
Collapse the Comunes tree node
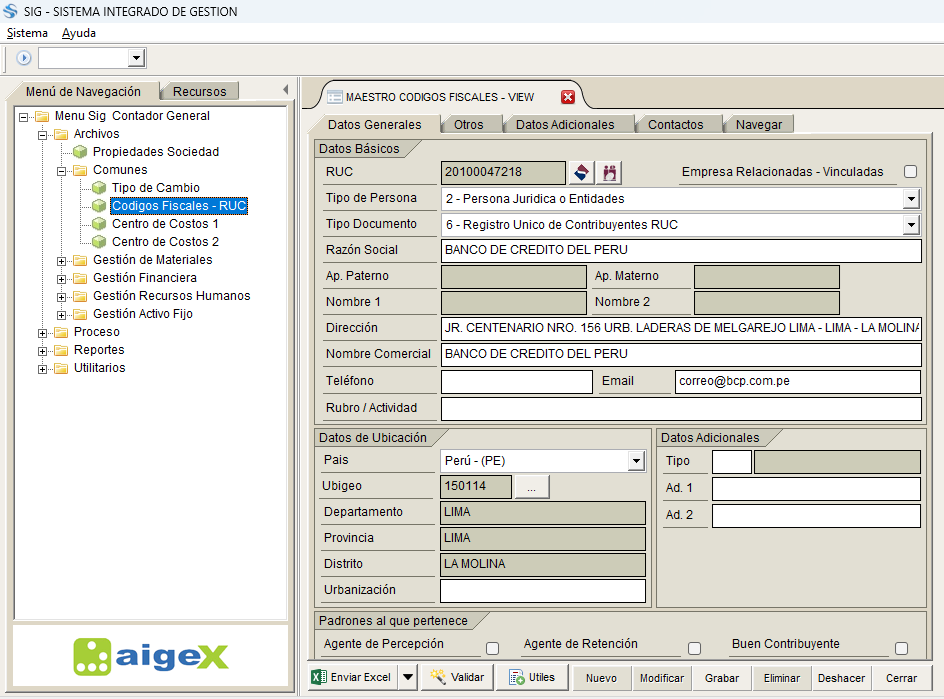point(61,172)
